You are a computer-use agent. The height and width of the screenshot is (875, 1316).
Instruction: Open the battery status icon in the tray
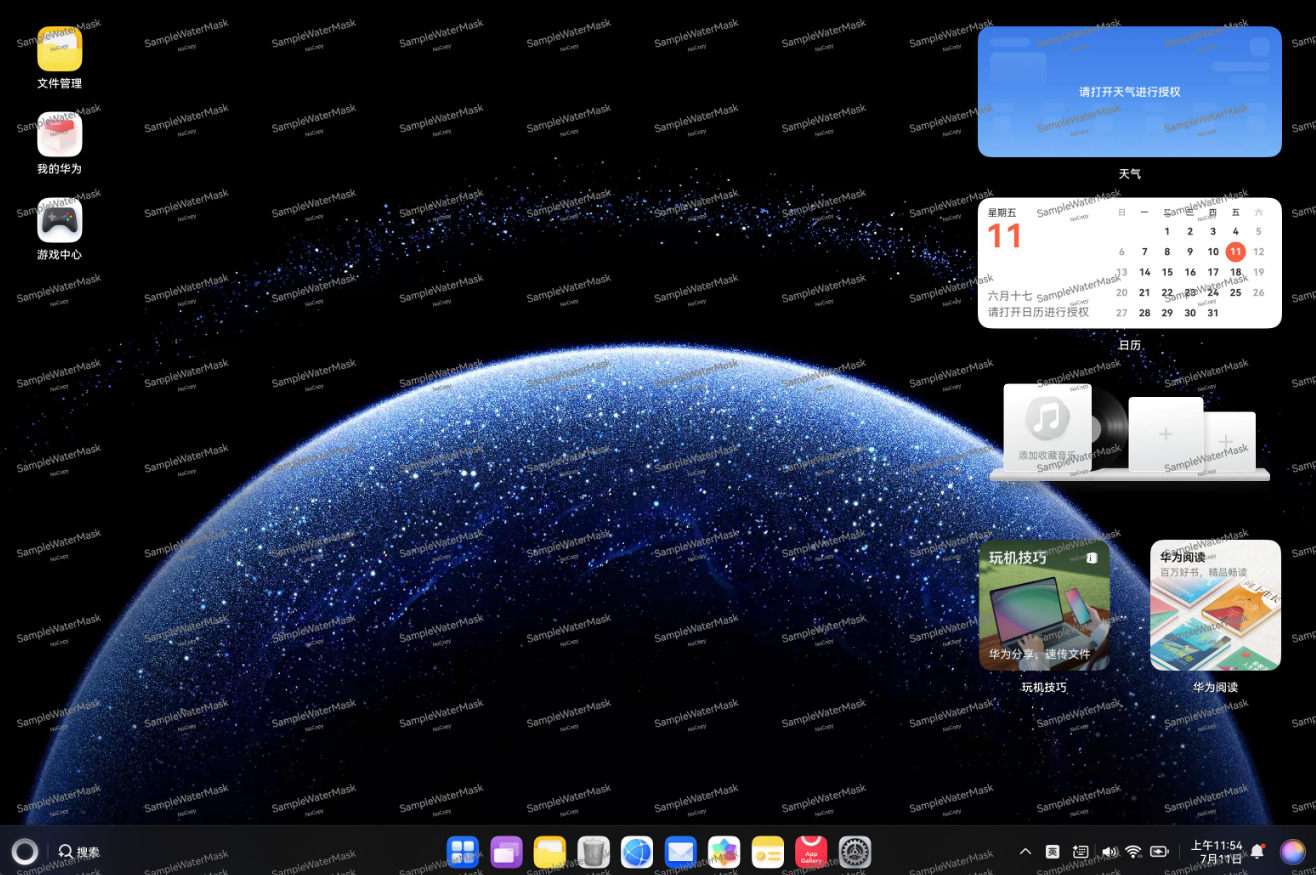click(x=1160, y=852)
